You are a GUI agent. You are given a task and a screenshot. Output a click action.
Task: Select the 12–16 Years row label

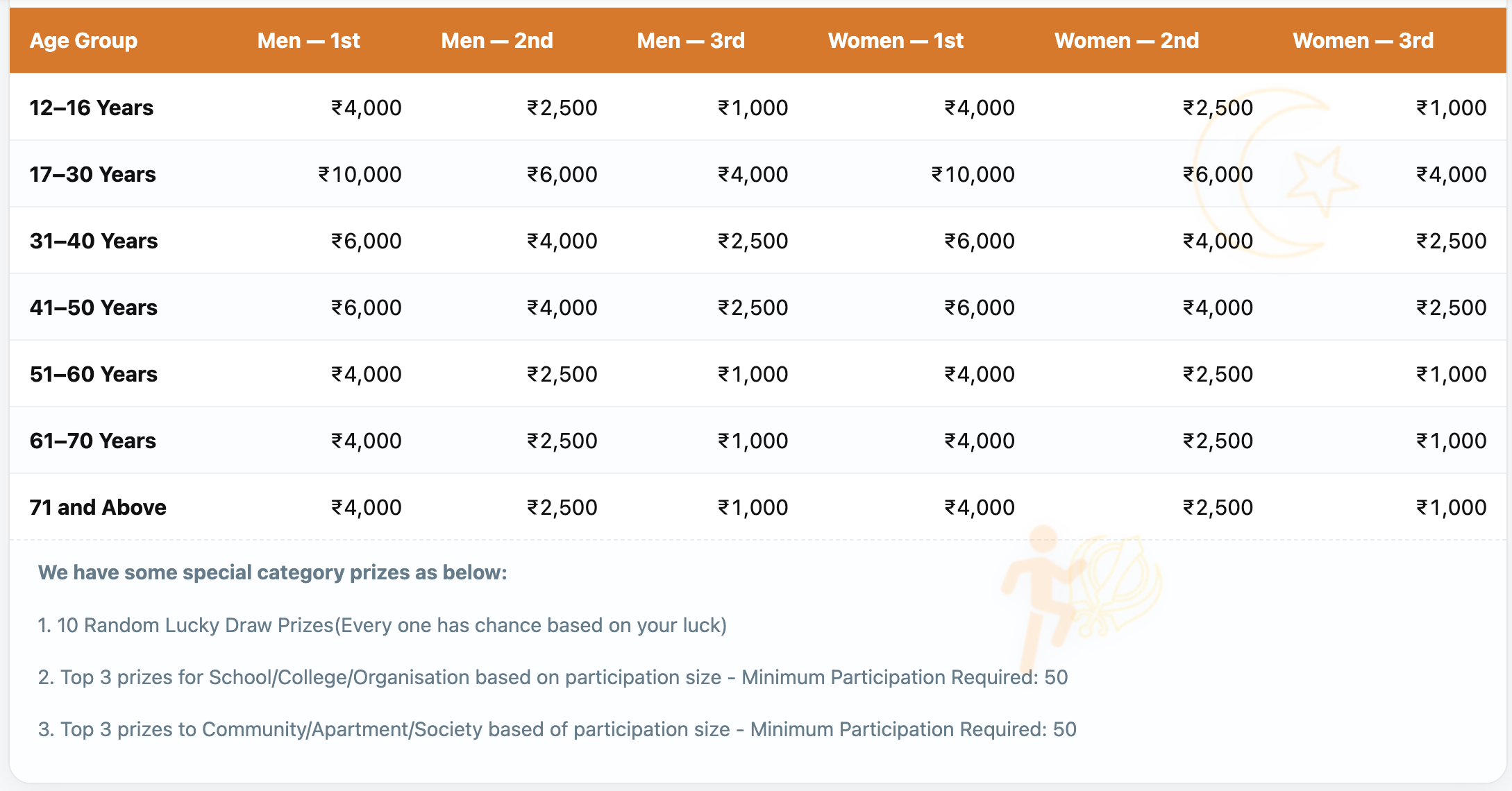(x=92, y=108)
